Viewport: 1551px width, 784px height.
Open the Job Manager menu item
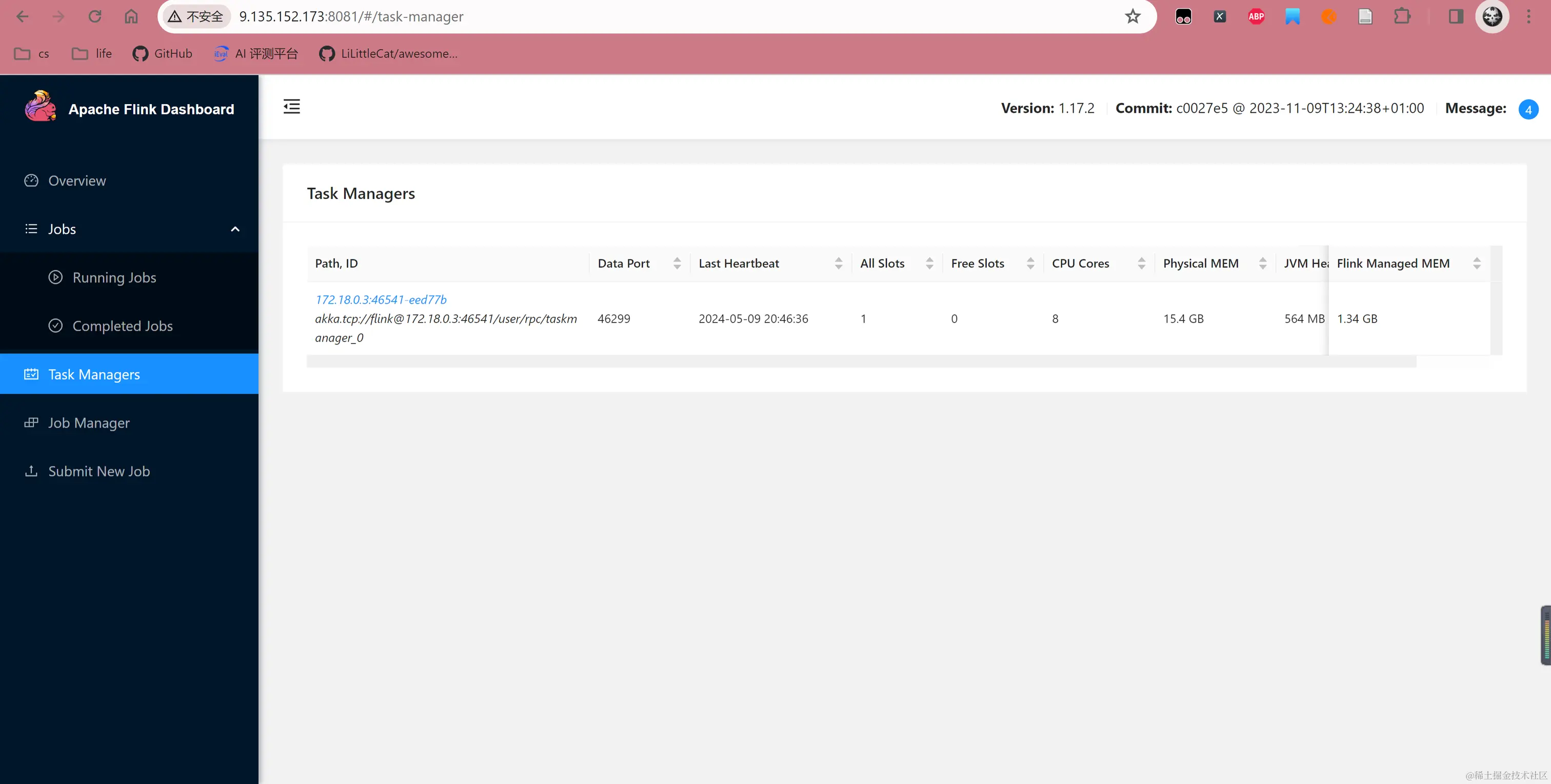[x=89, y=423]
